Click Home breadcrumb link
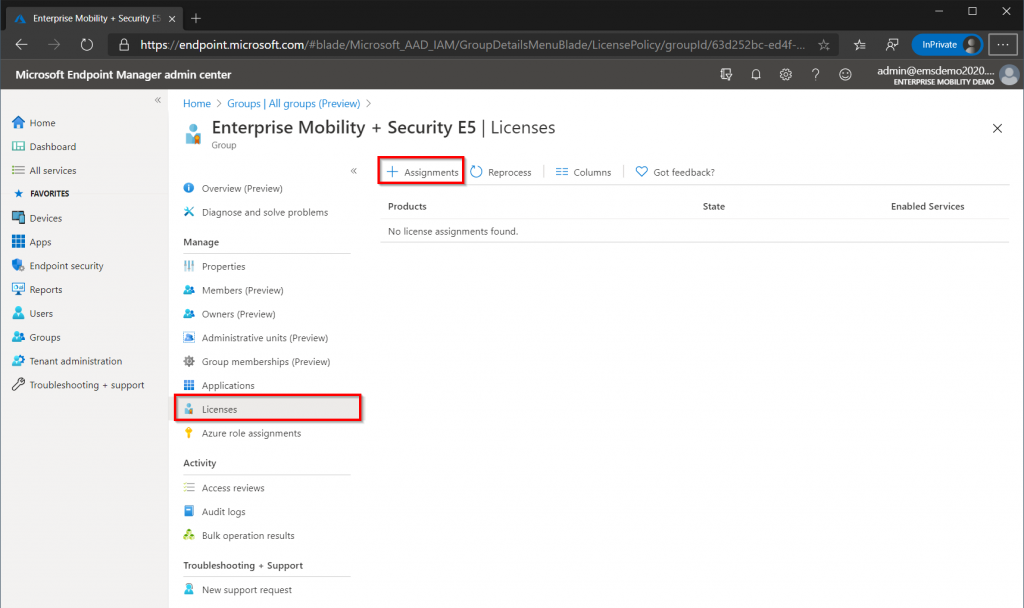This screenshot has height=608, width=1024. (x=197, y=103)
